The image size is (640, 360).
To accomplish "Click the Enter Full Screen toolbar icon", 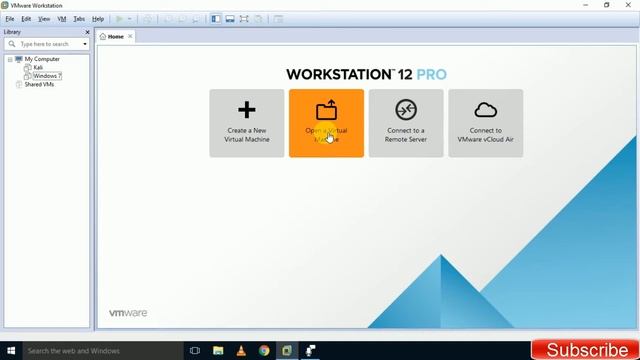I will coord(244,19).
